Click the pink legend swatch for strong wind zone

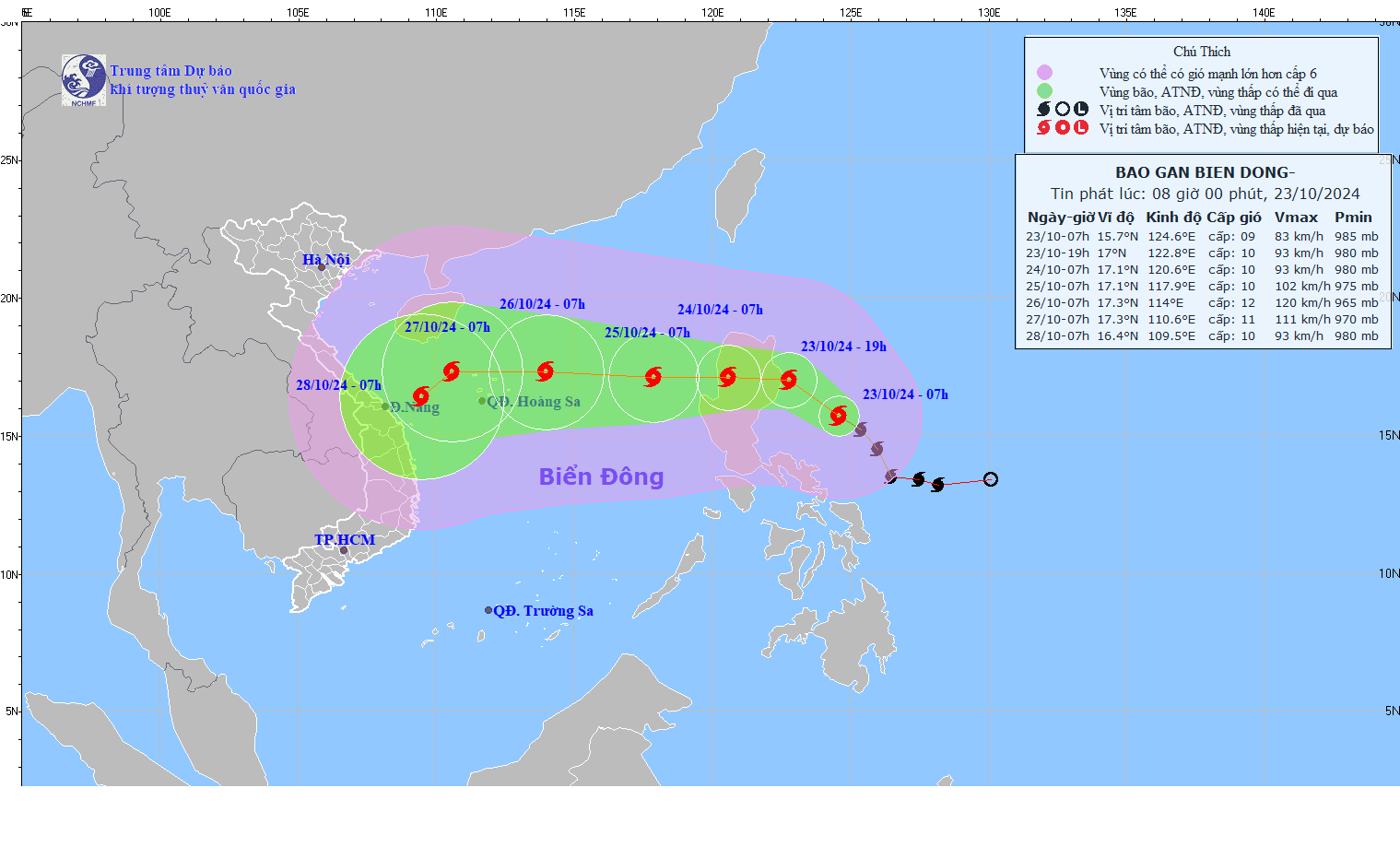coord(1044,72)
